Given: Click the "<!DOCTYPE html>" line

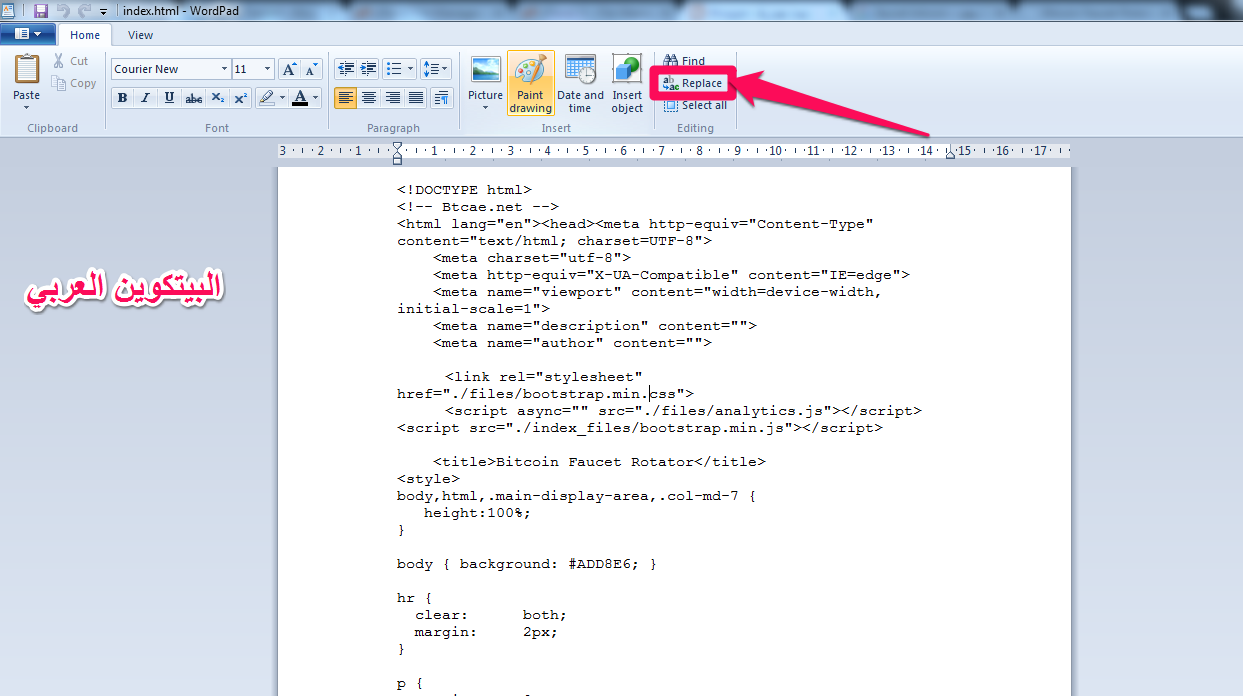Looking at the screenshot, I should tap(464, 189).
